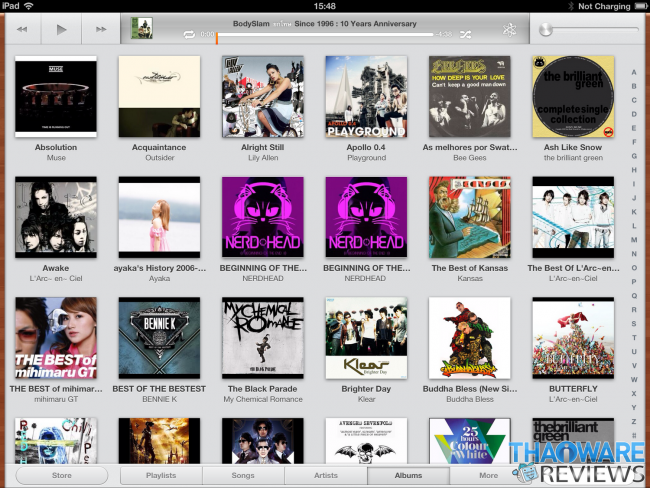Click the song progress scrubber bar
Viewport: 650px width, 488px height.
pos(325,35)
